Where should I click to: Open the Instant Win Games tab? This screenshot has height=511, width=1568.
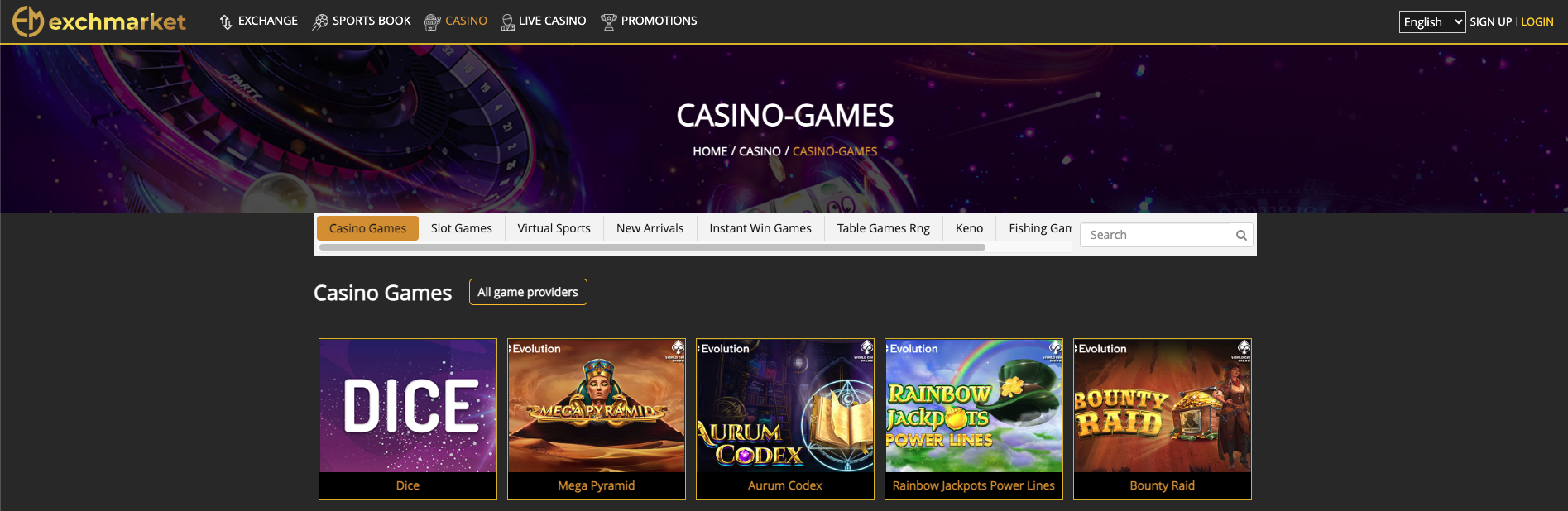coord(760,228)
